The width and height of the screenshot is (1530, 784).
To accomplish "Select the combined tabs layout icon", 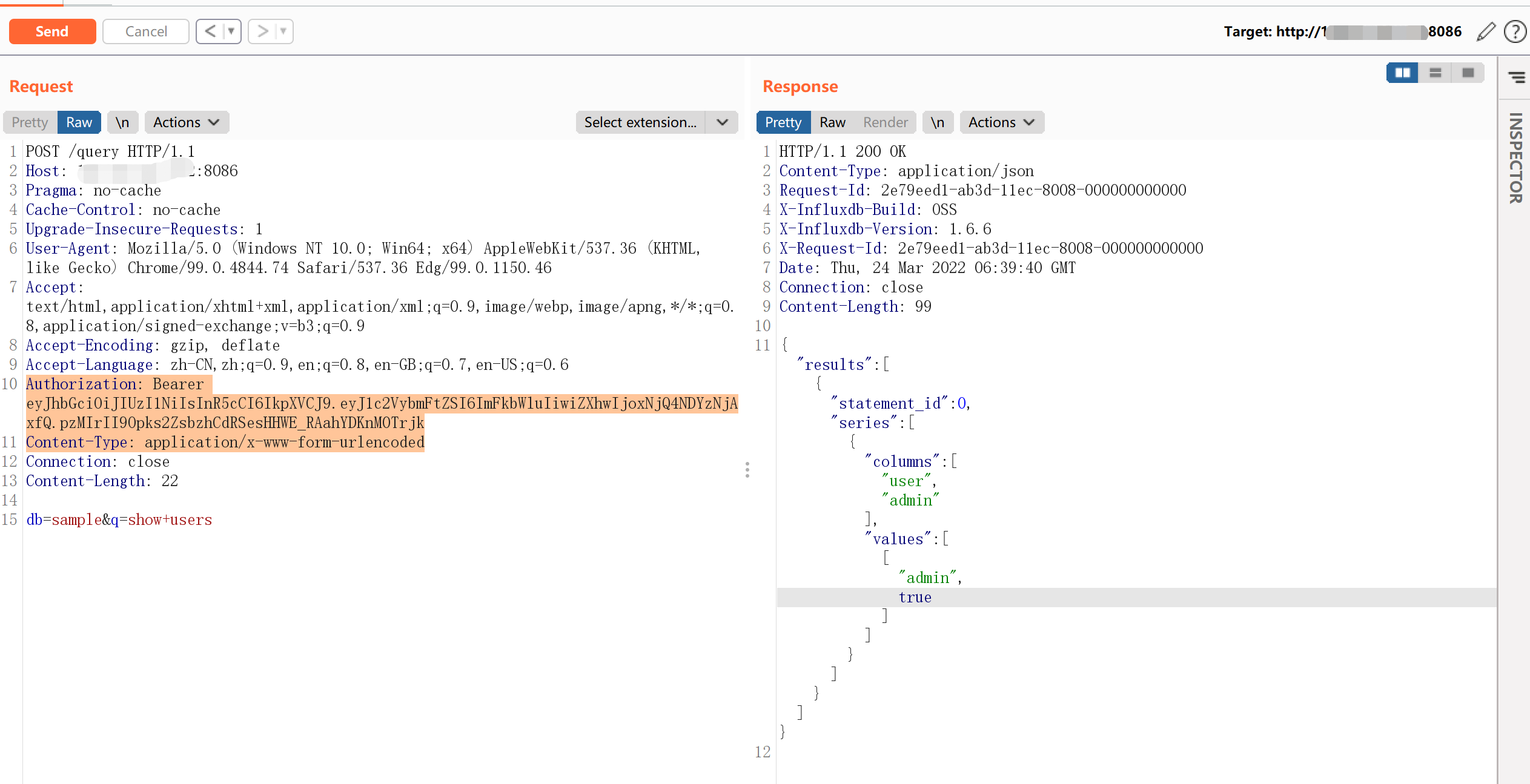I will coord(1468,73).
